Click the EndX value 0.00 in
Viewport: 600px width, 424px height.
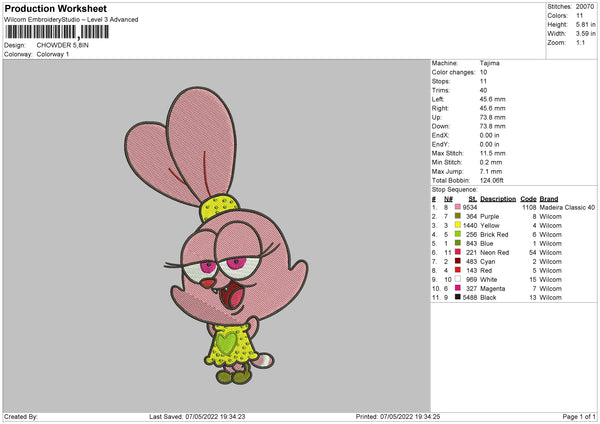(x=489, y=135)
